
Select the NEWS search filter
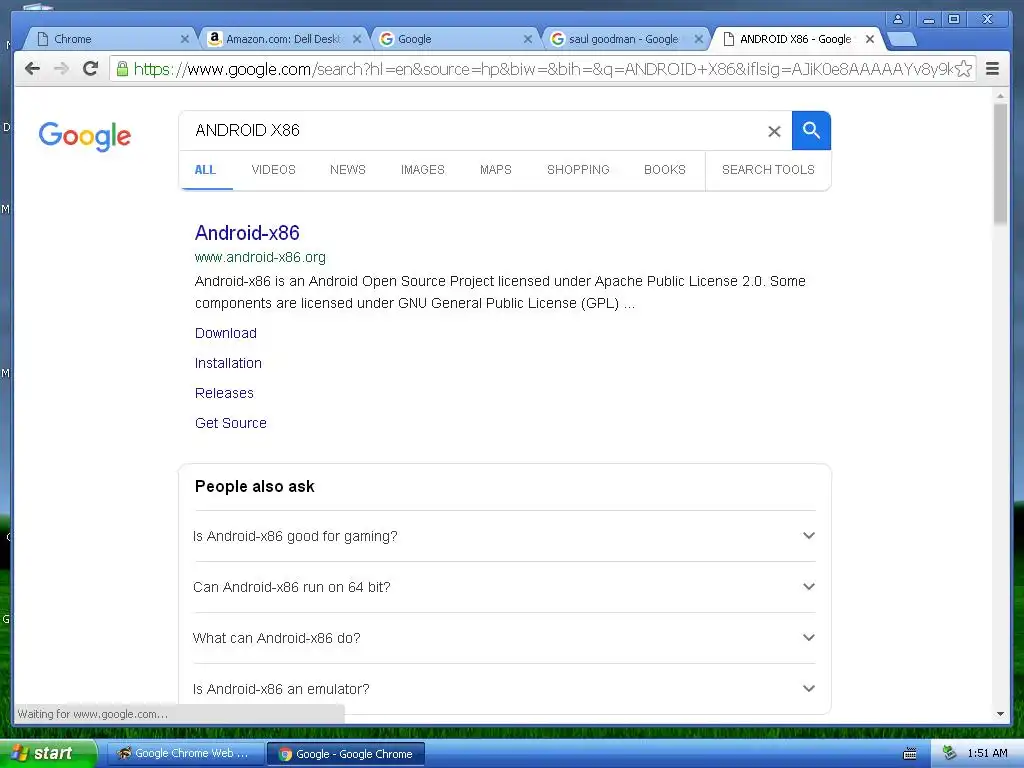[347, 170]
